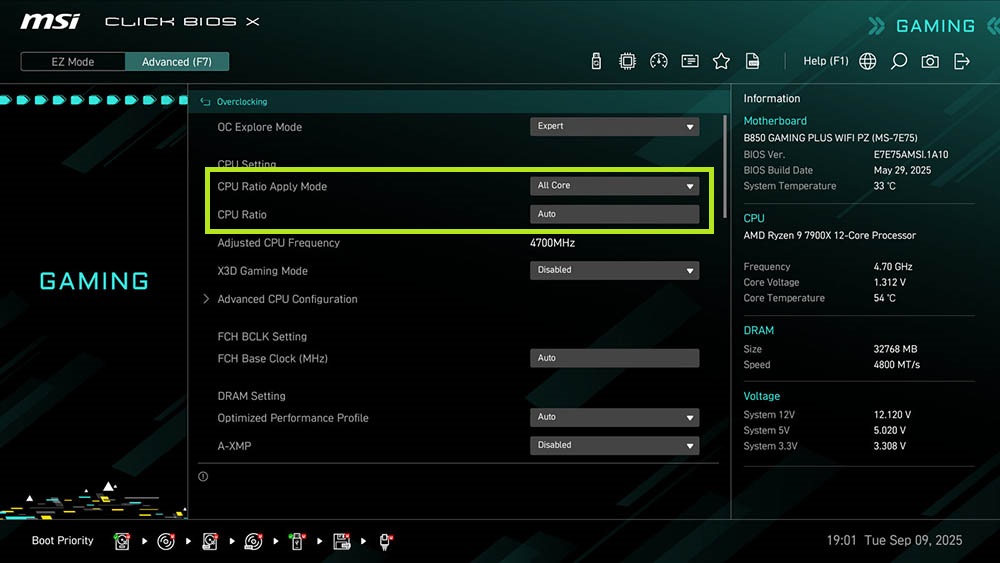
Task: Open Help (F1)
Action: tap(825, 61)
